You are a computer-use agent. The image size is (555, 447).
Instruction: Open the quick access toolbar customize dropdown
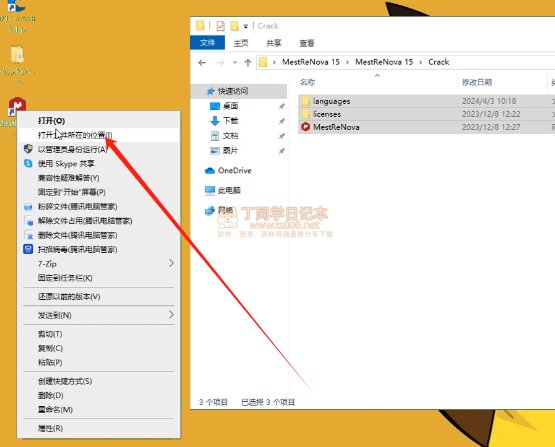point(246,26)
